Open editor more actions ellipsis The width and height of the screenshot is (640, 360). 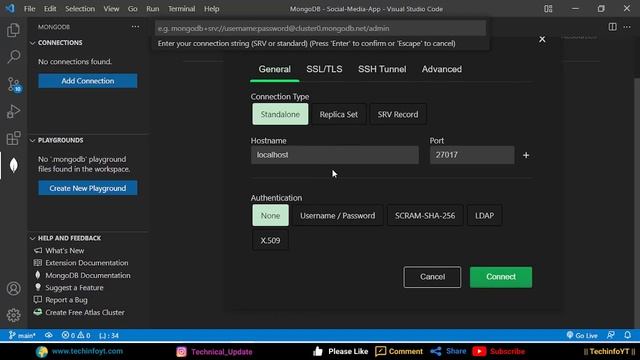pos(627,27)
